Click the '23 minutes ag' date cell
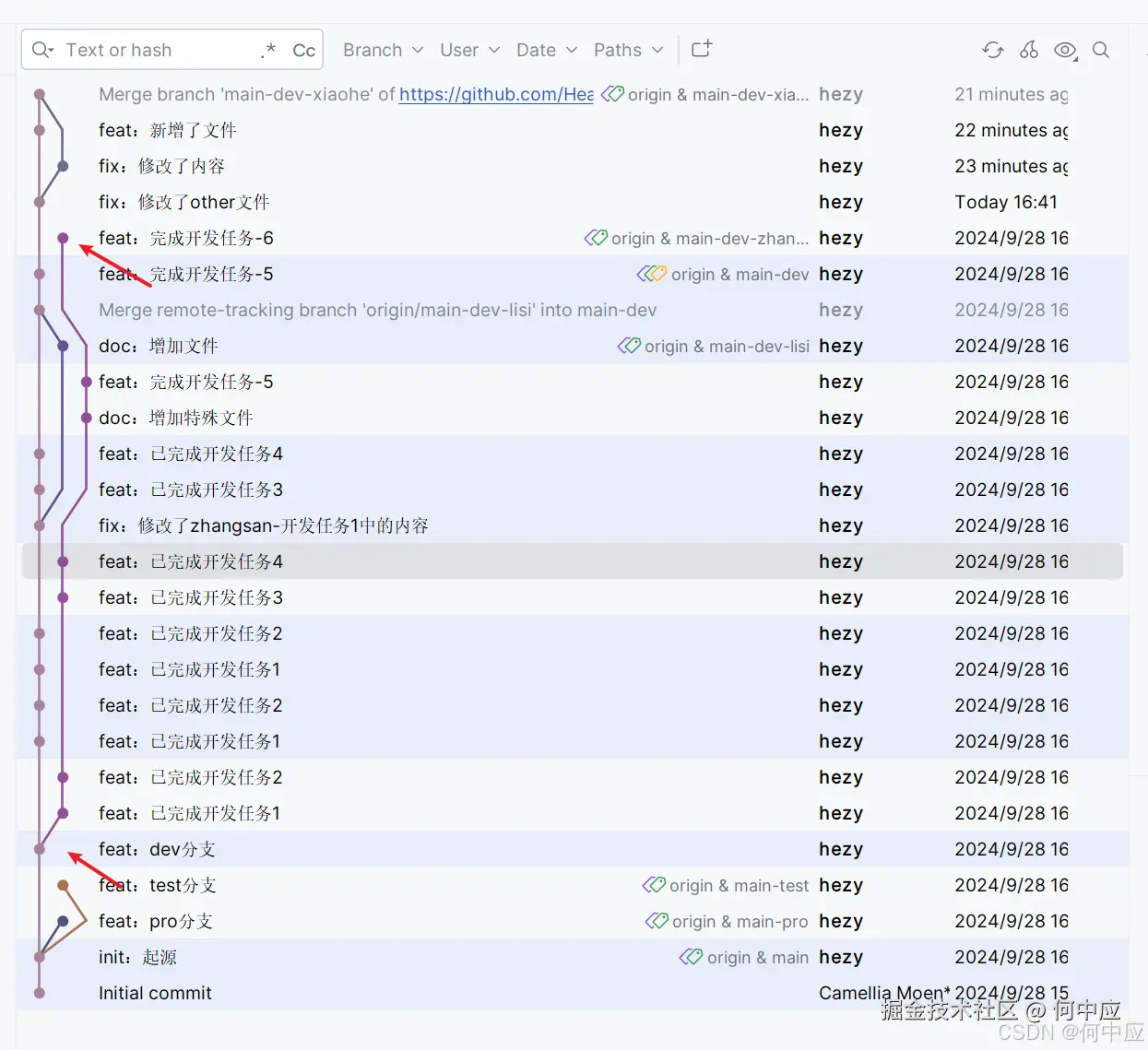The height and width of the screenshot is (1050, 1148). 1012,166
